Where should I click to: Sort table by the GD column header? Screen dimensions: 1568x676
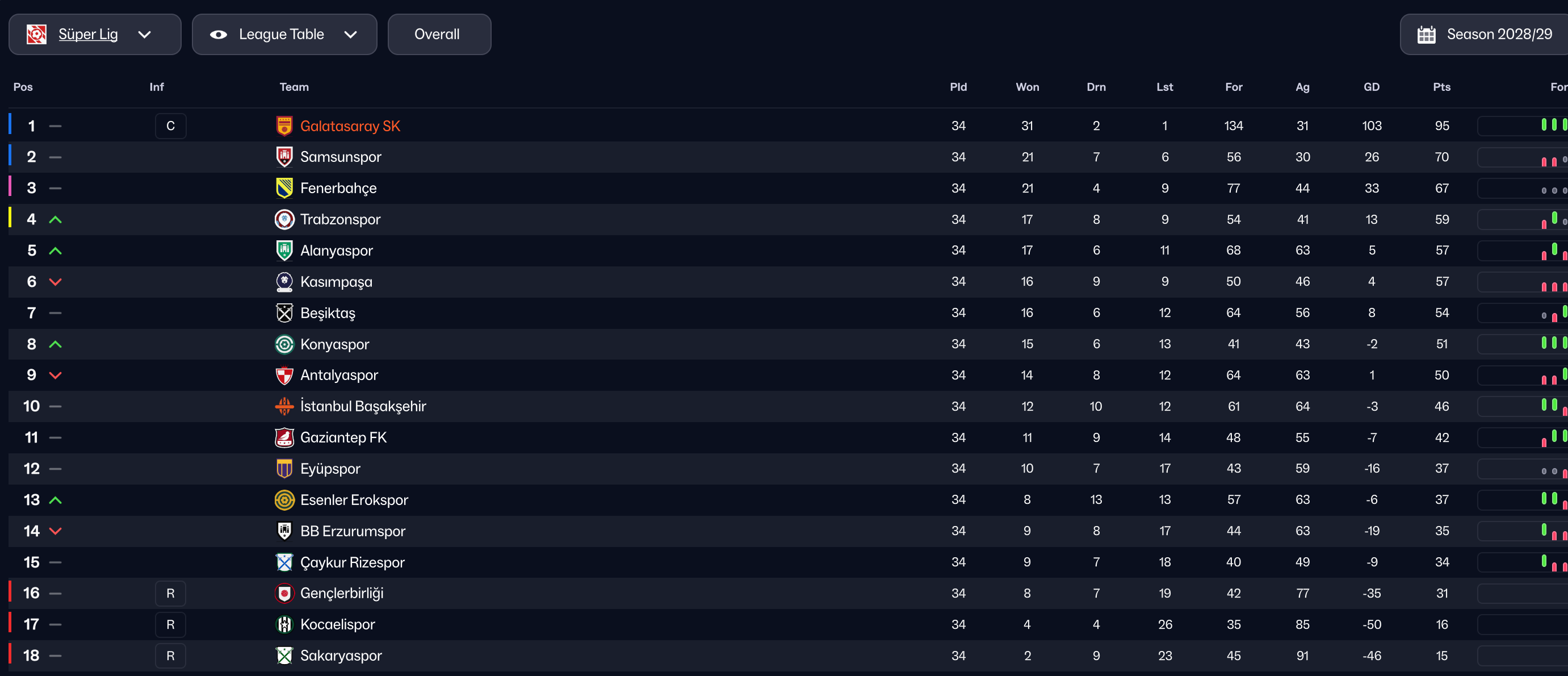click(1371, 87)
